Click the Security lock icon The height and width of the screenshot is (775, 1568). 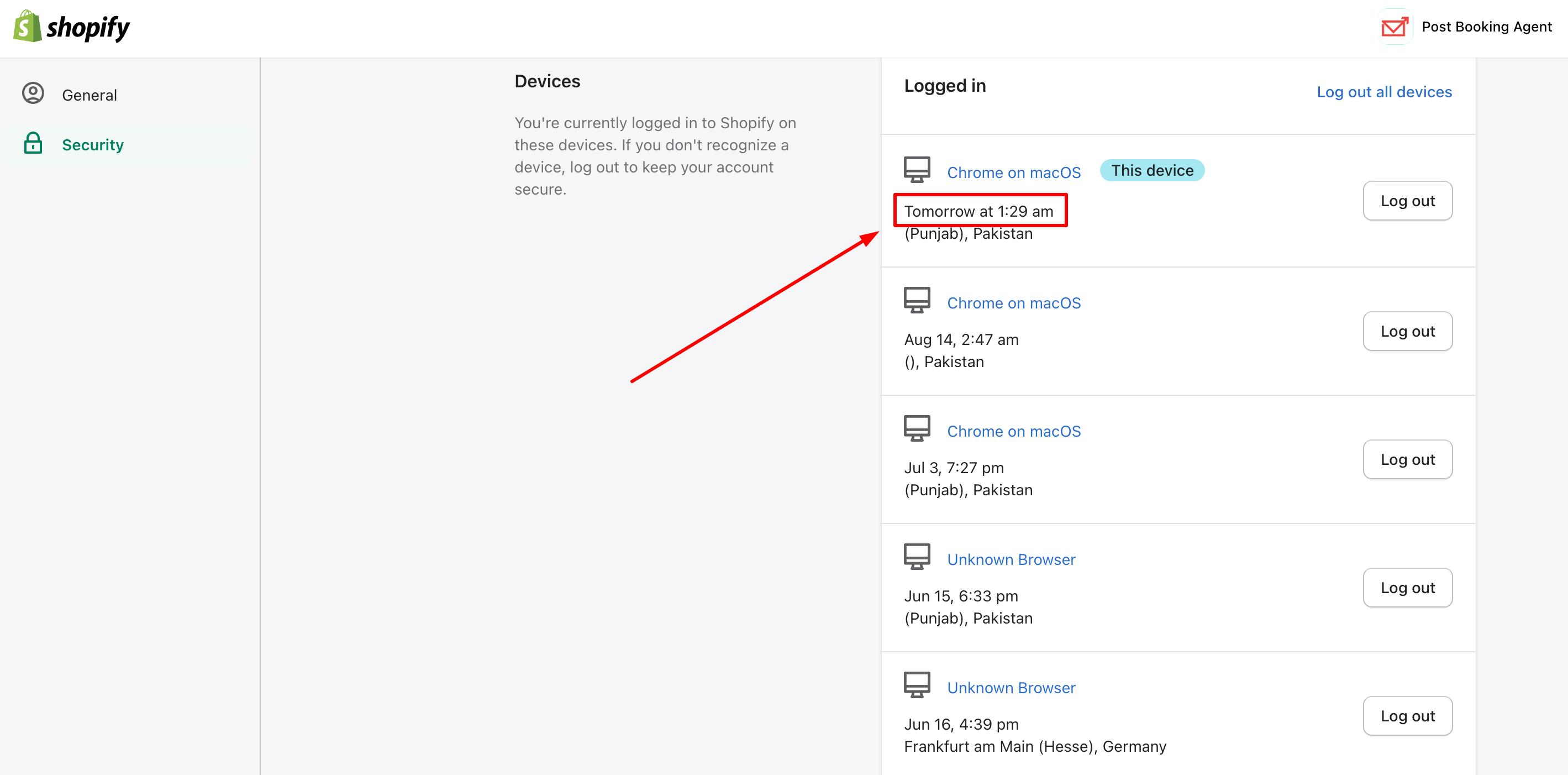(33, 144)
